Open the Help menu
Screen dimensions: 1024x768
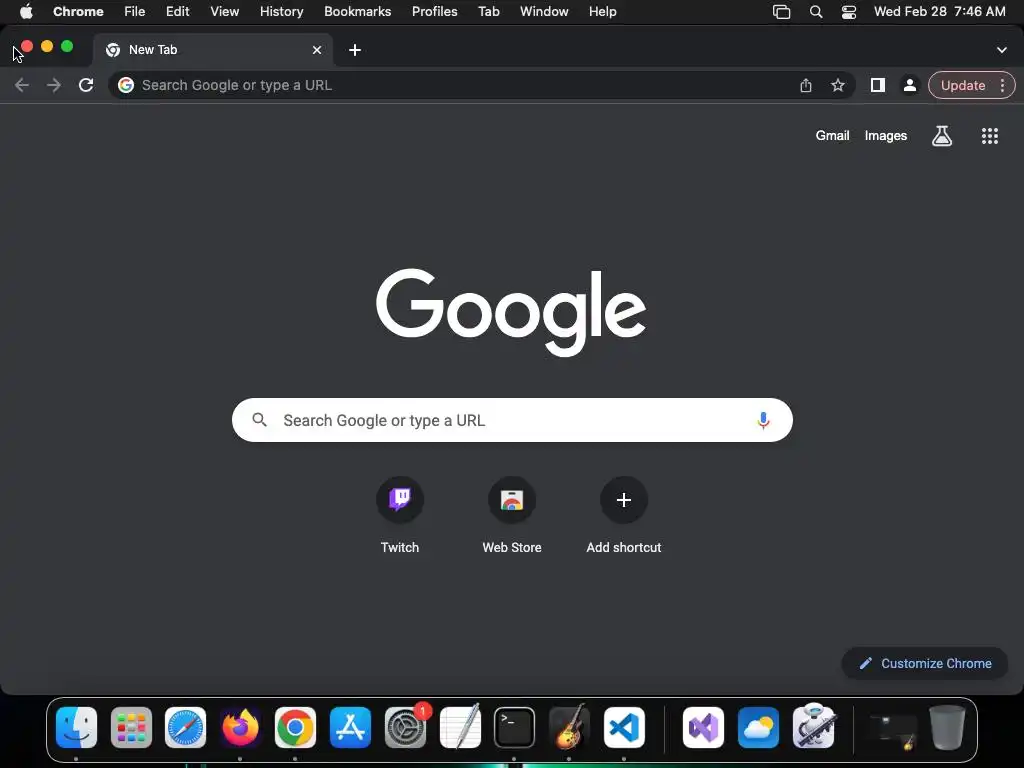coord(602,12)
